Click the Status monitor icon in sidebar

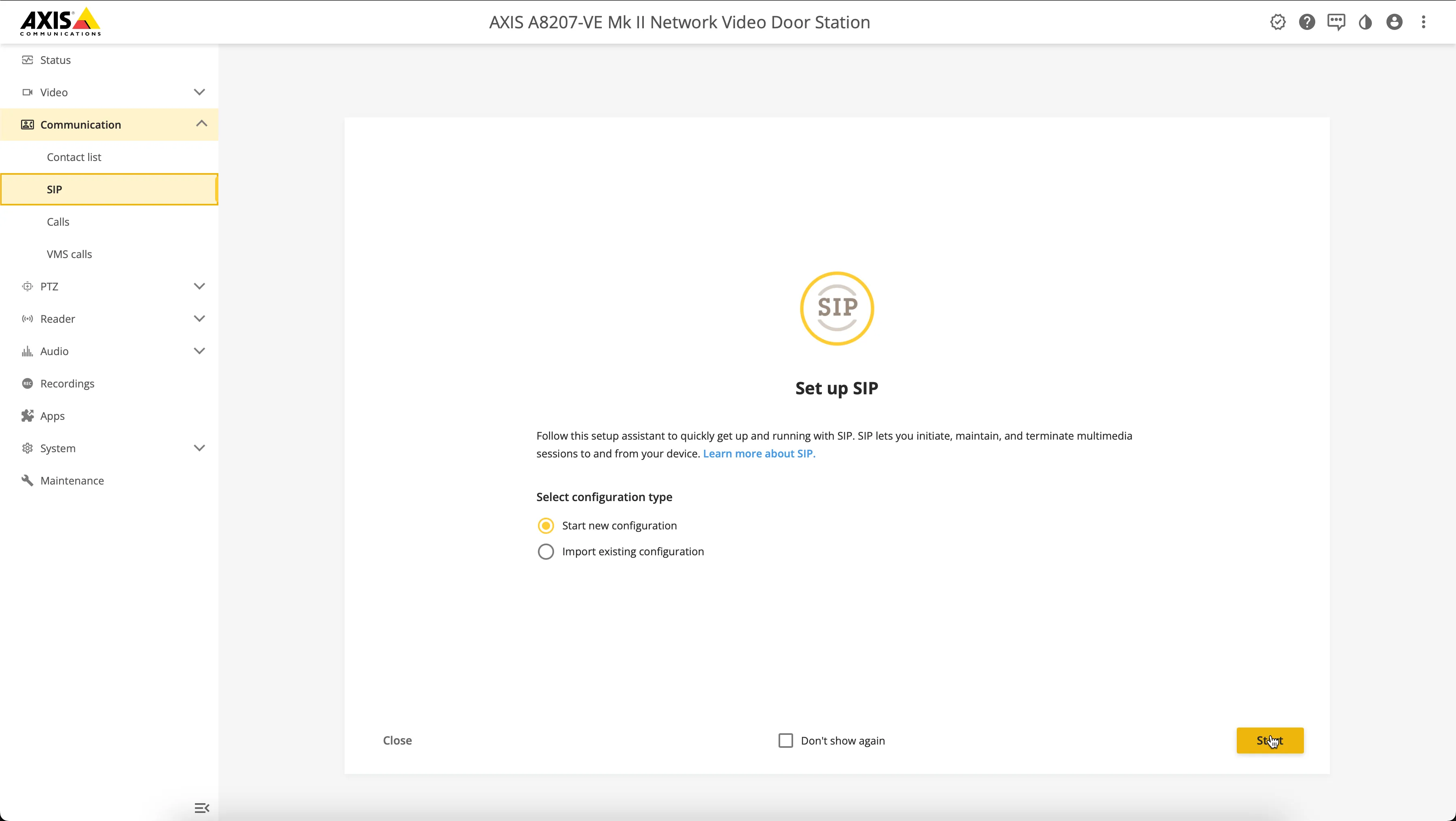(27, 60)
